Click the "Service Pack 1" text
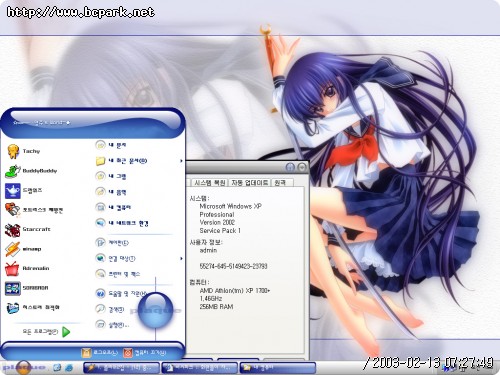The width and height of the screenshot is (500, 375). tap(220, 231)
